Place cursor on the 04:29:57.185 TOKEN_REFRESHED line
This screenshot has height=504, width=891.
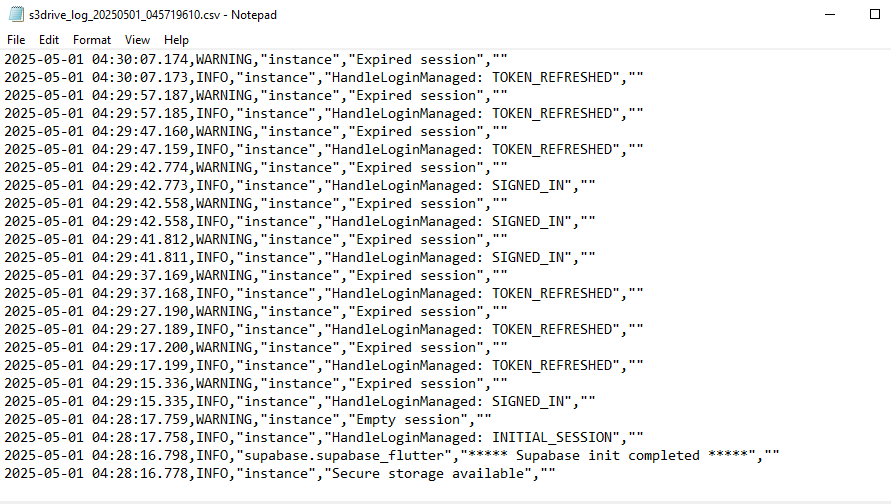(324, 114)
